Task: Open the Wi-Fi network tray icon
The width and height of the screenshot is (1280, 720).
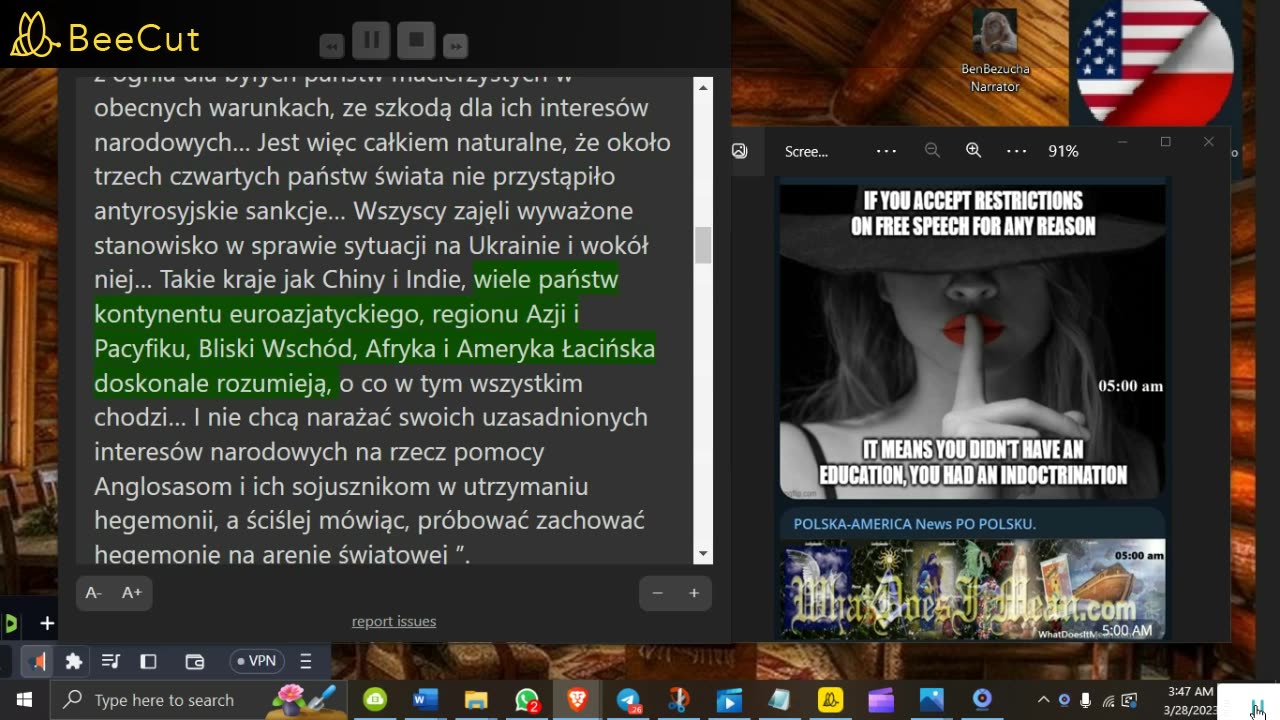Action: (x=1108, y=700)
